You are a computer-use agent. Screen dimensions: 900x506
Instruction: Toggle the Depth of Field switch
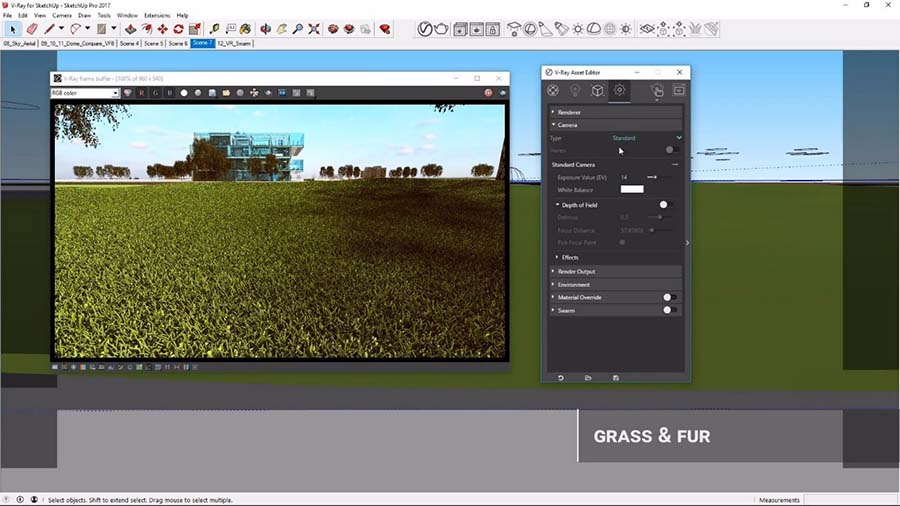click(663, 205)
